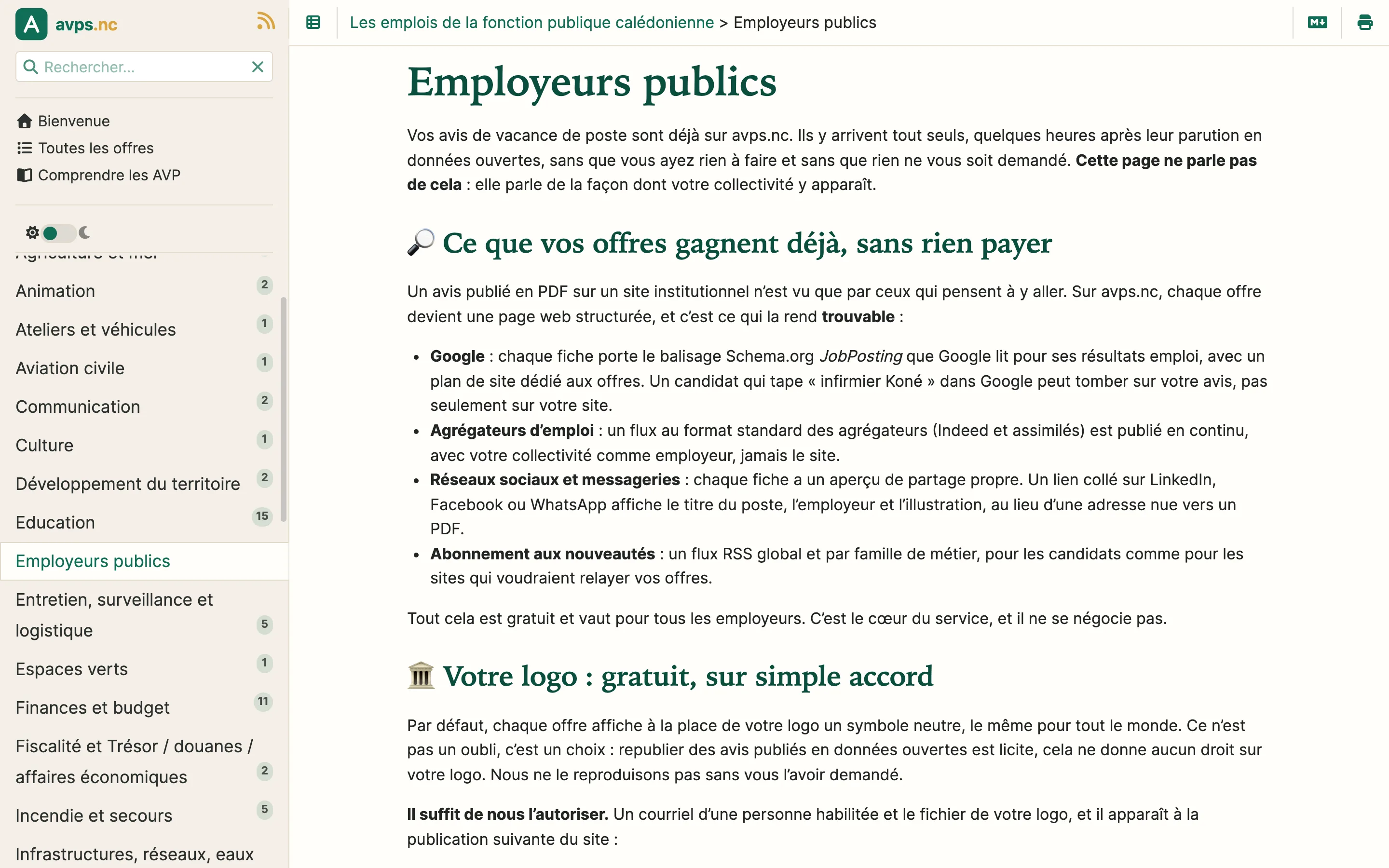The image size is (1389, 868).
Task: Select Ateliers et véhicules category
Action: [144, 329]
